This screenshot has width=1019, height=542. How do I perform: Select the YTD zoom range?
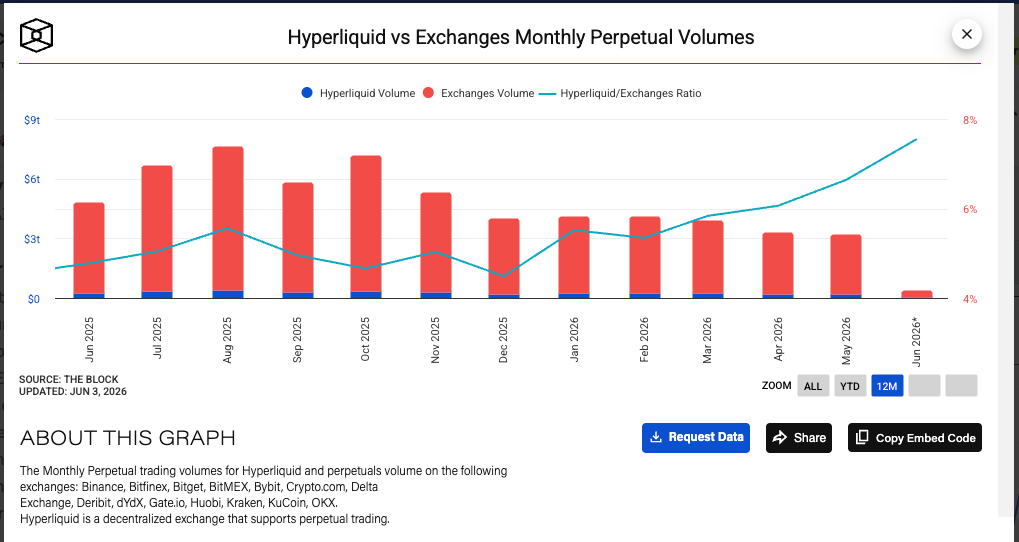(849, 386)
